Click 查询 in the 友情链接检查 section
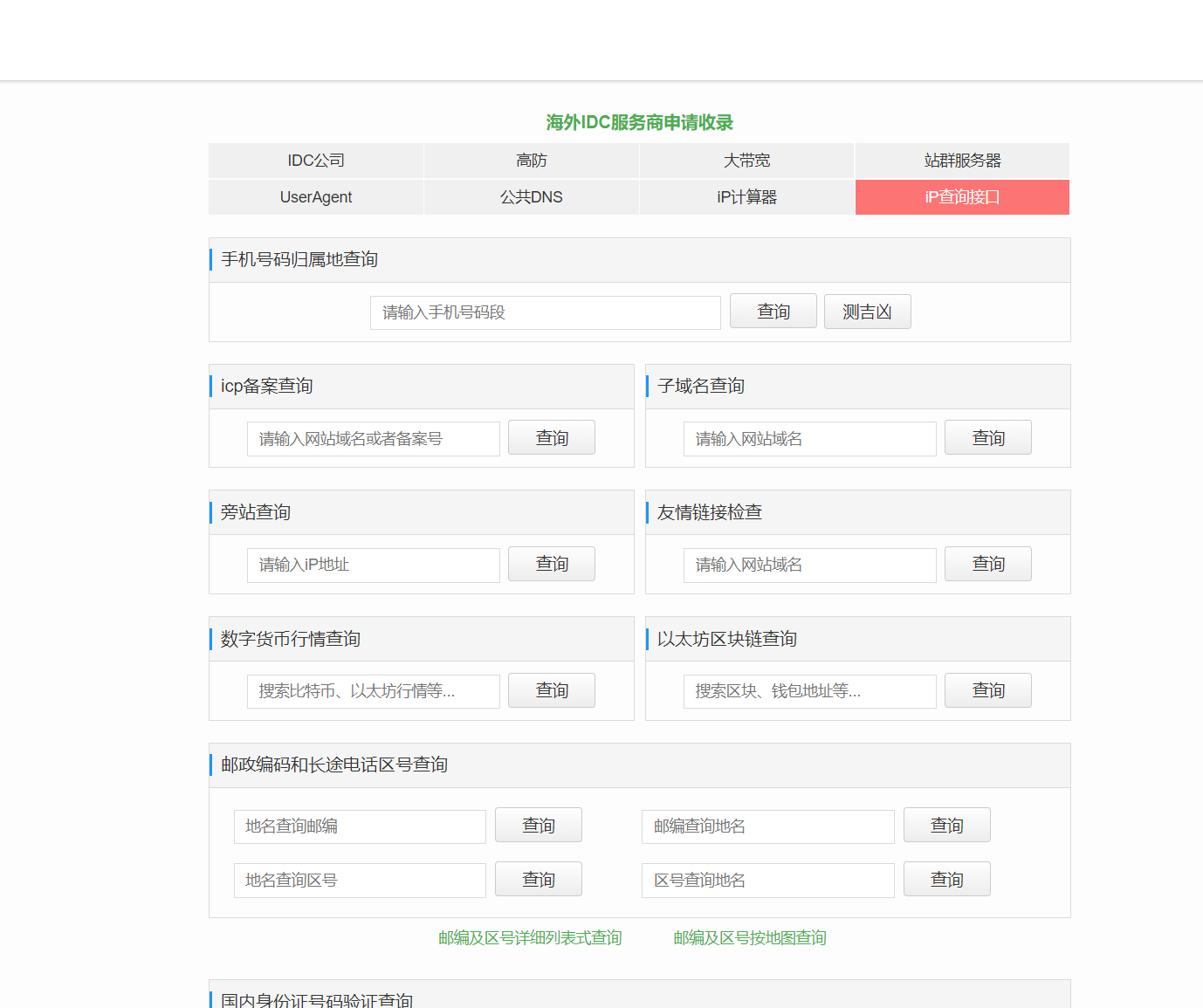Screen dimensions: 1203x1008 coord(987,564)
